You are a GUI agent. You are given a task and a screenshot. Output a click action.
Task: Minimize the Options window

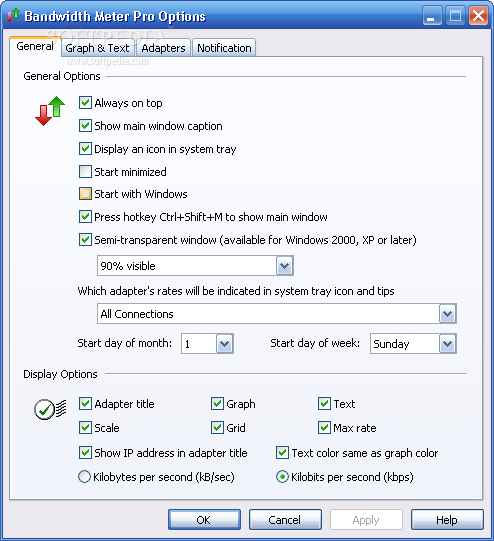point(432,16)
